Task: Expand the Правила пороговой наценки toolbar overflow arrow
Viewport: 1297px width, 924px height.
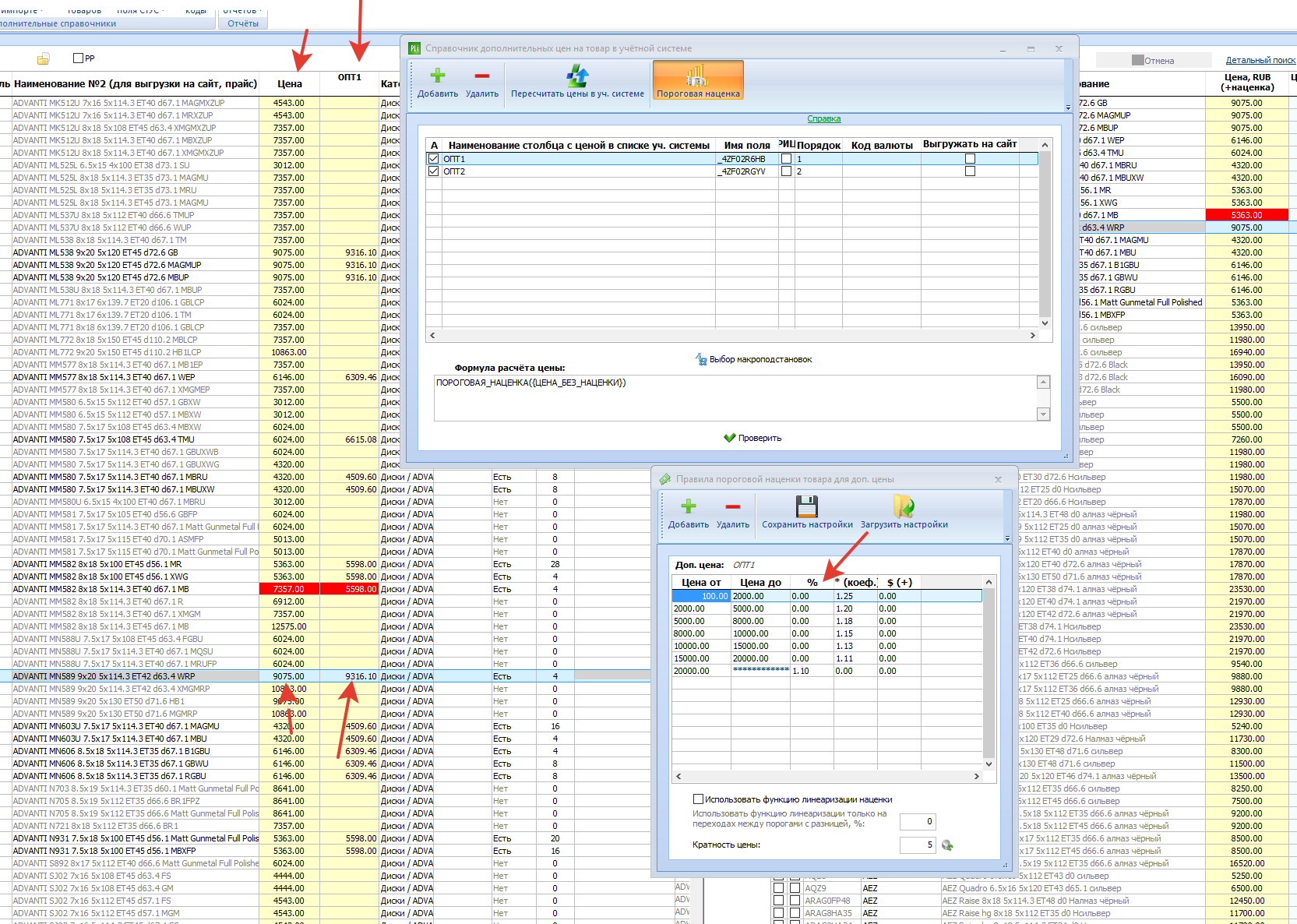Action: 1007,538
